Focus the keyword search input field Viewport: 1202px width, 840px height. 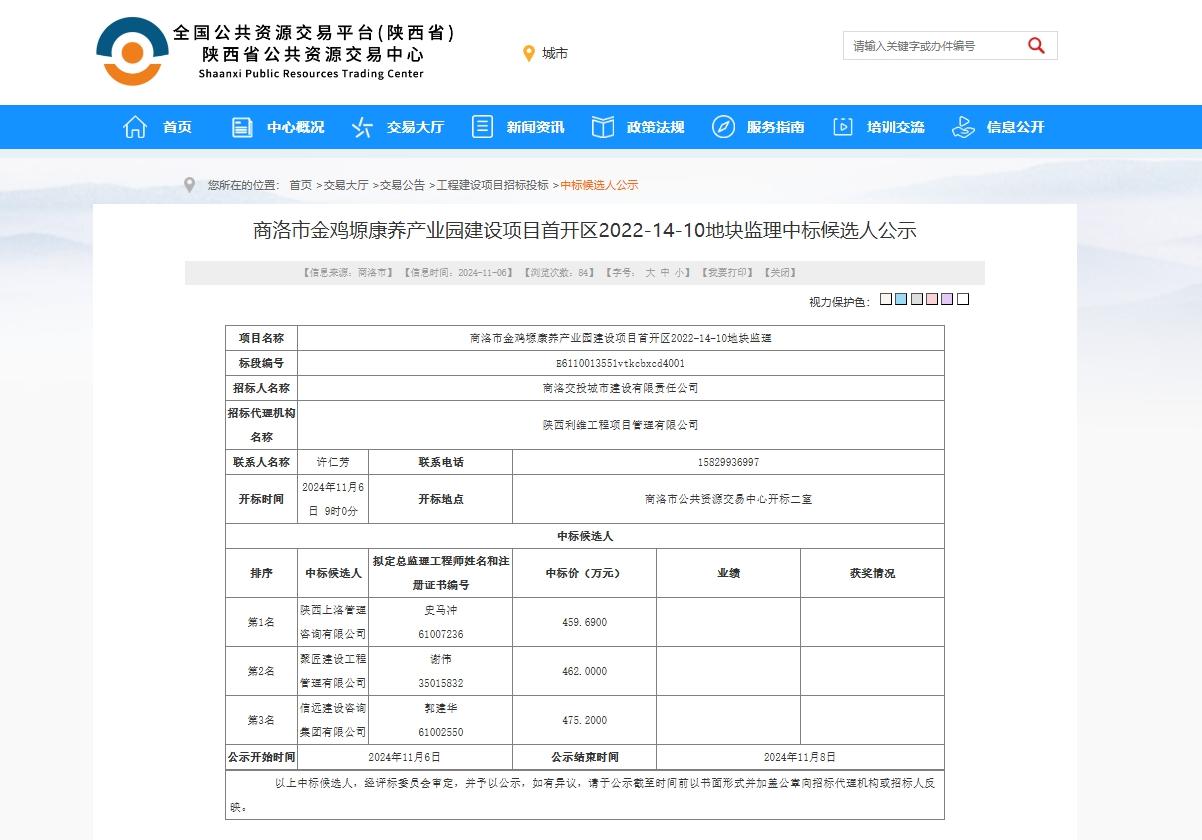point(932,46)
